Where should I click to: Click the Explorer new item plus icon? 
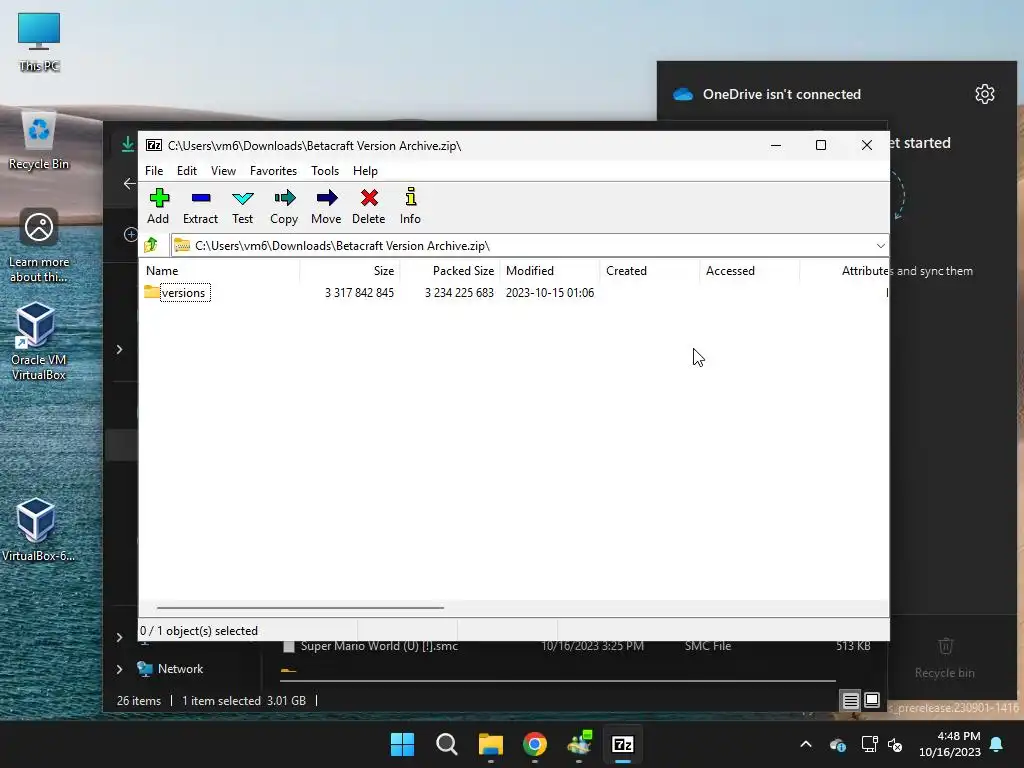(x=130, y=234)
